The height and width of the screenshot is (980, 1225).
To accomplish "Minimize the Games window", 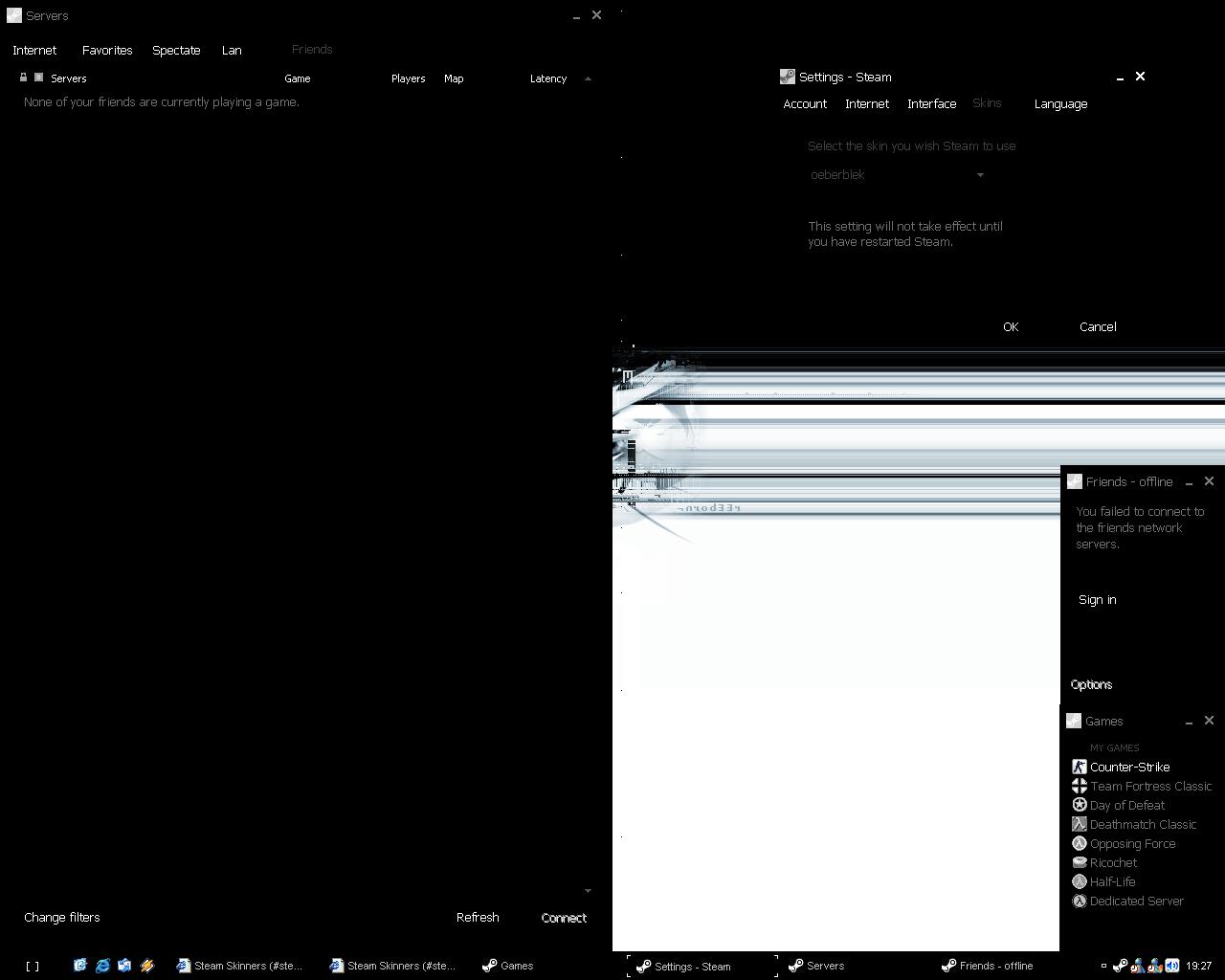I will coord(1189,722).
